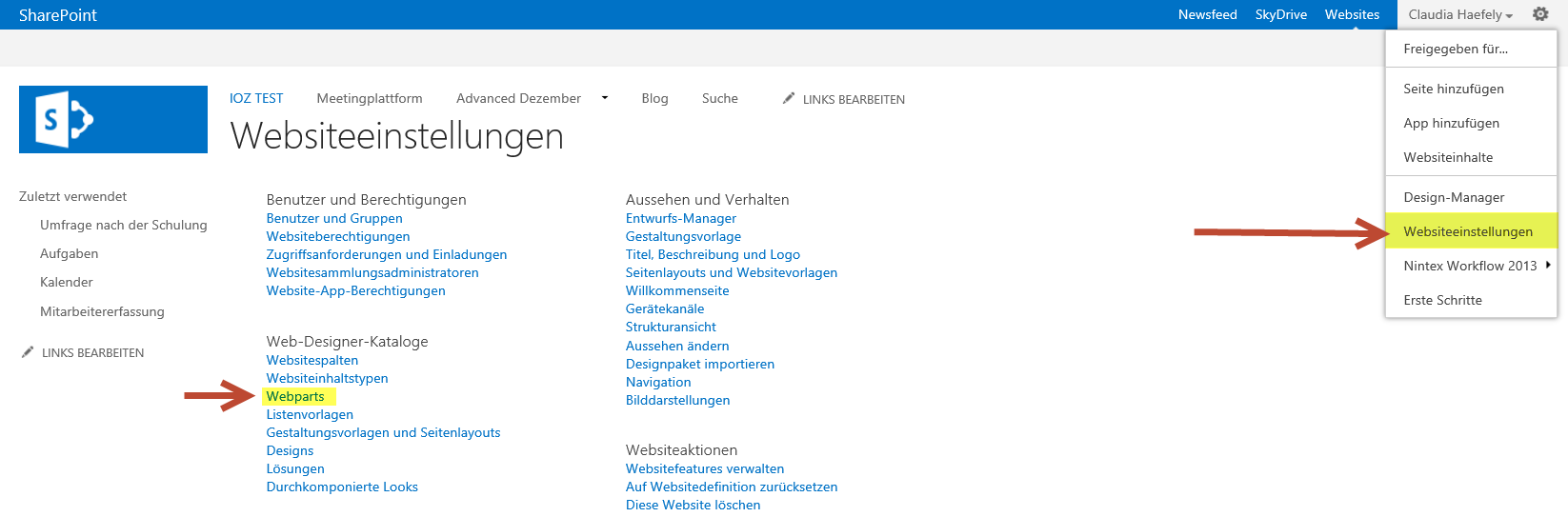1568x517 pixels.
Task: Open the settings gear icon menu
Action: point(1540,14)
